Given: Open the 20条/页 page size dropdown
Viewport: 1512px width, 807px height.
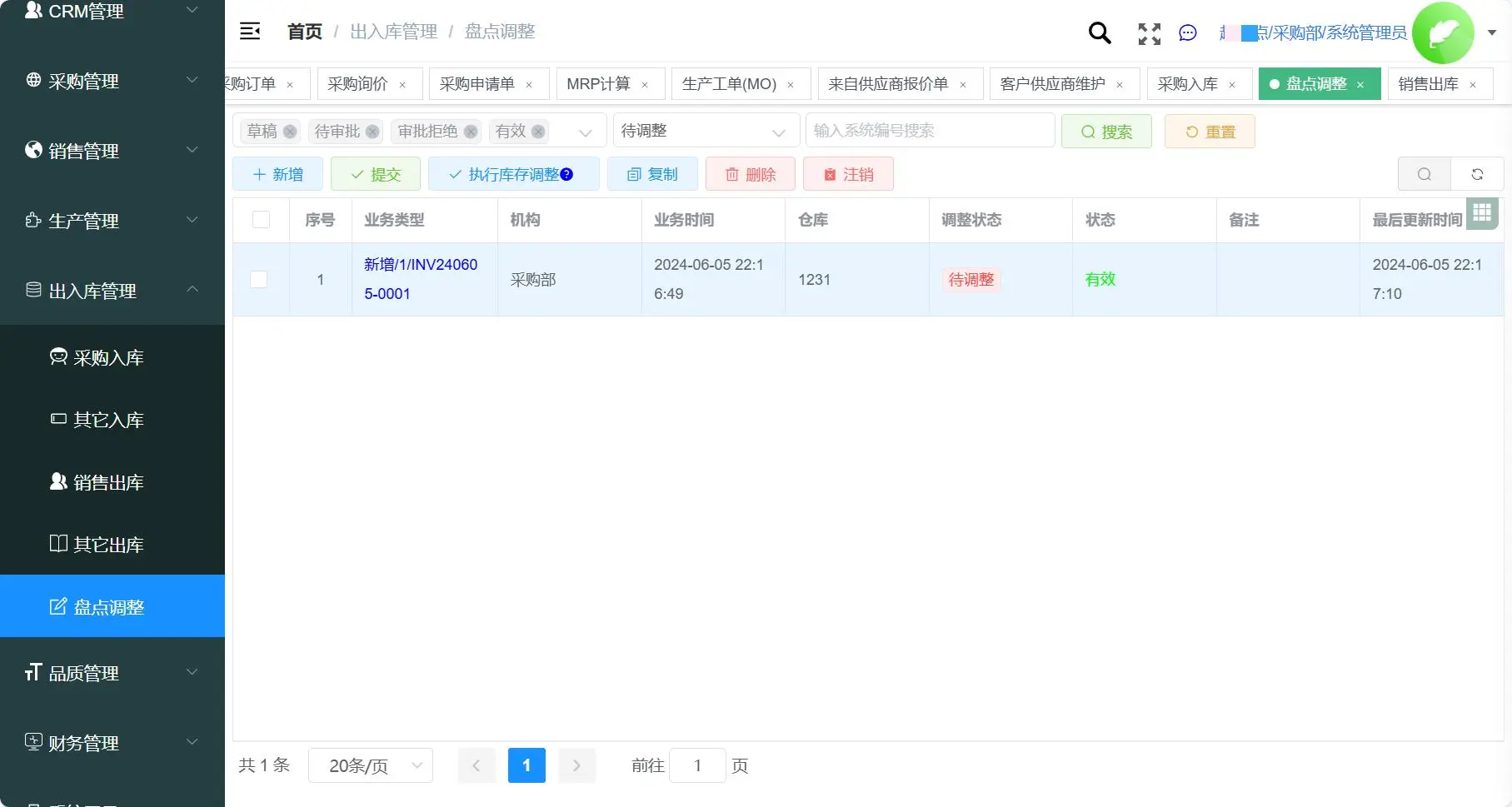Looking at the screenshot, I should pos(370,765).
